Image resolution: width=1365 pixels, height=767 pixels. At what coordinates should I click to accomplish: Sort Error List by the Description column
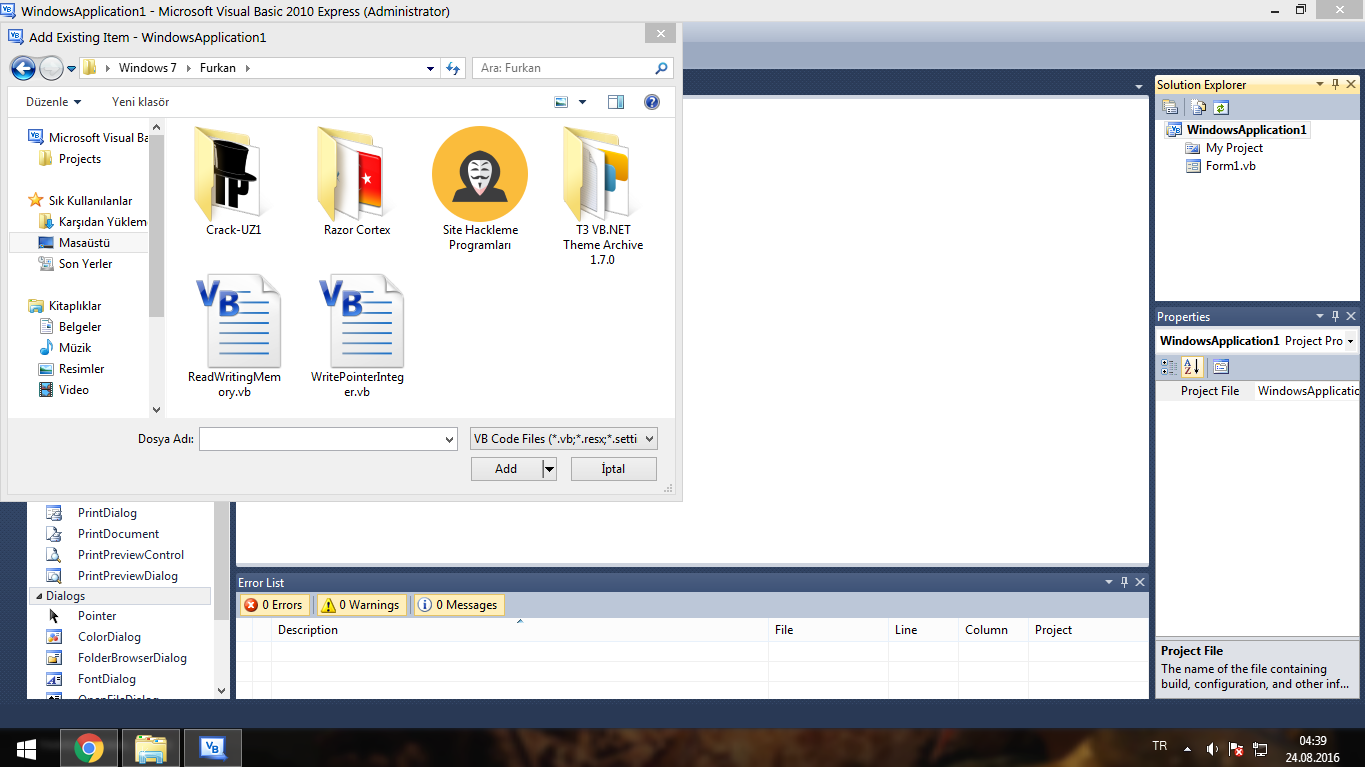click(520, 630)
